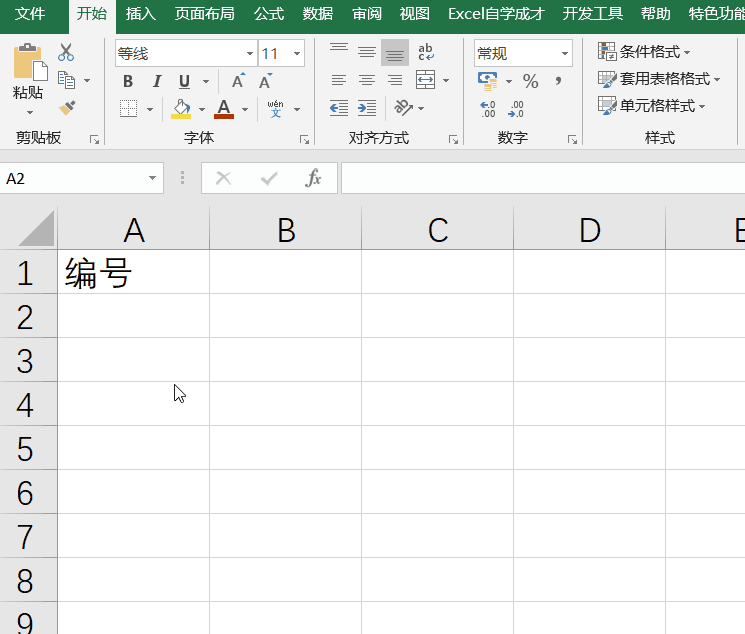This screenshot has height=634, width=745.
Task: Switch to 公式 Formulas tab
Action: [x=269, y=14]
